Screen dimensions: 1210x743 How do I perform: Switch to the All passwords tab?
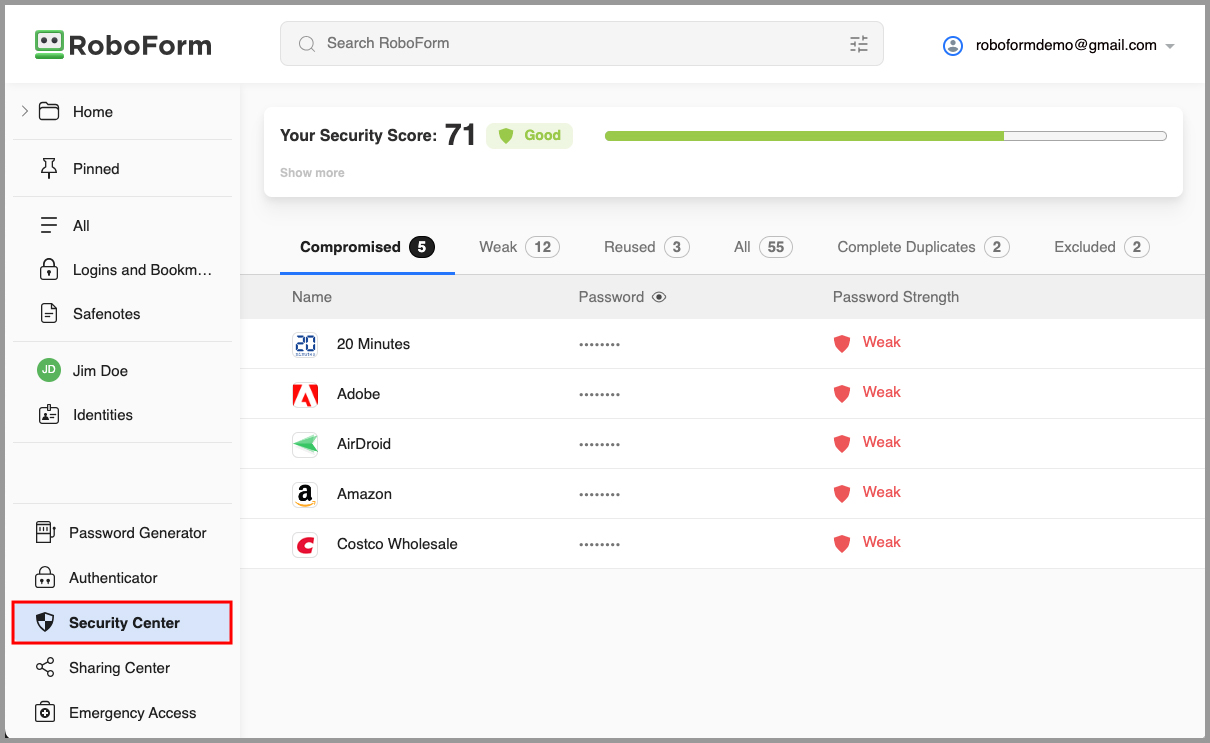click(x=763, y=247)
